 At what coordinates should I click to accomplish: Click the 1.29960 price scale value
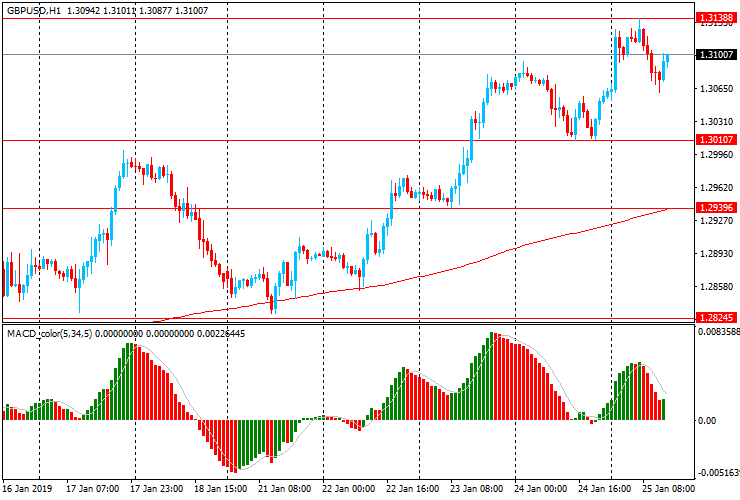716,154
